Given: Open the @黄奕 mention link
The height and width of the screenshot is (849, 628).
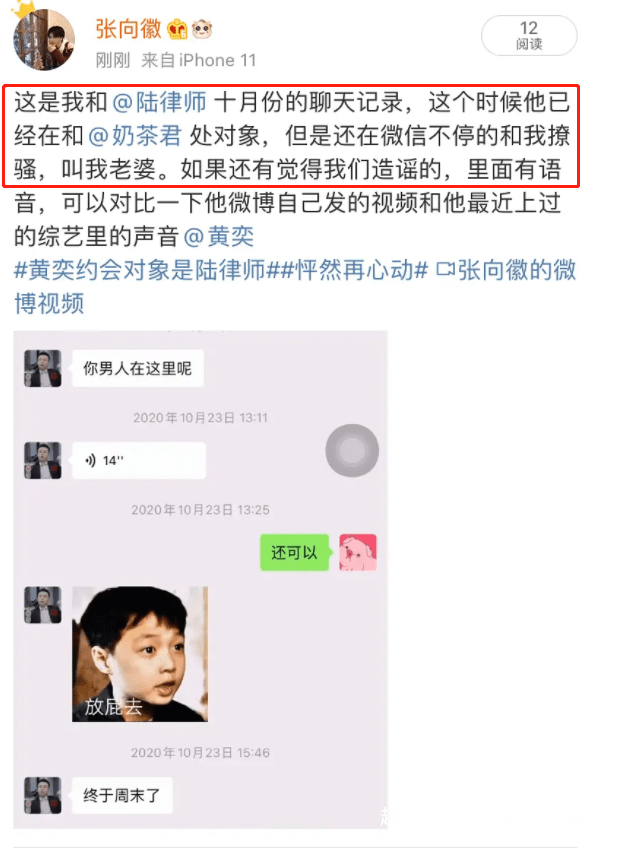Looking at the screenshot, I should pyautogui.click(x=219, y=236).
